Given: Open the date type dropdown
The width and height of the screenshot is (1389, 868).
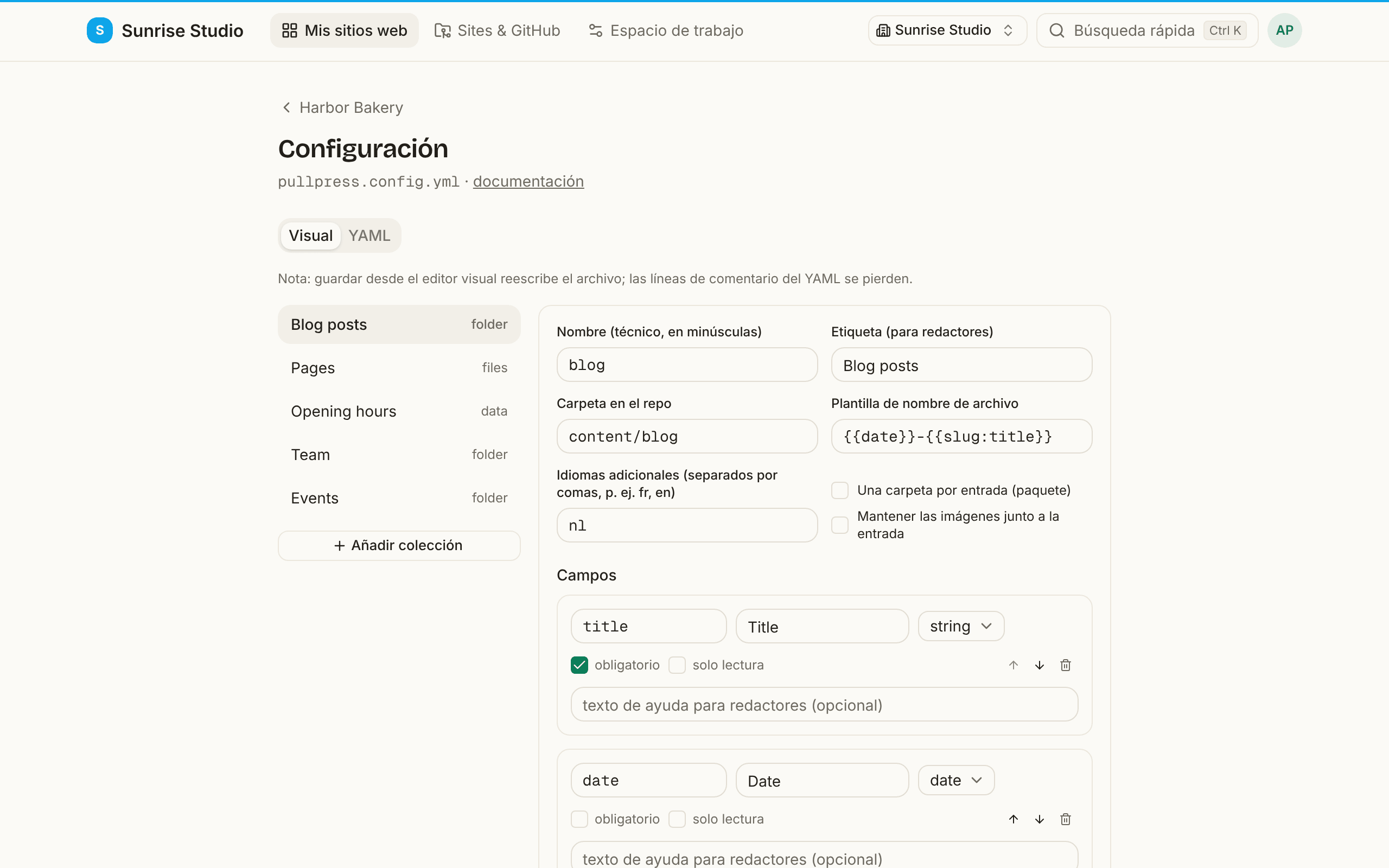Looking at the screenshot, I should 955,780.
